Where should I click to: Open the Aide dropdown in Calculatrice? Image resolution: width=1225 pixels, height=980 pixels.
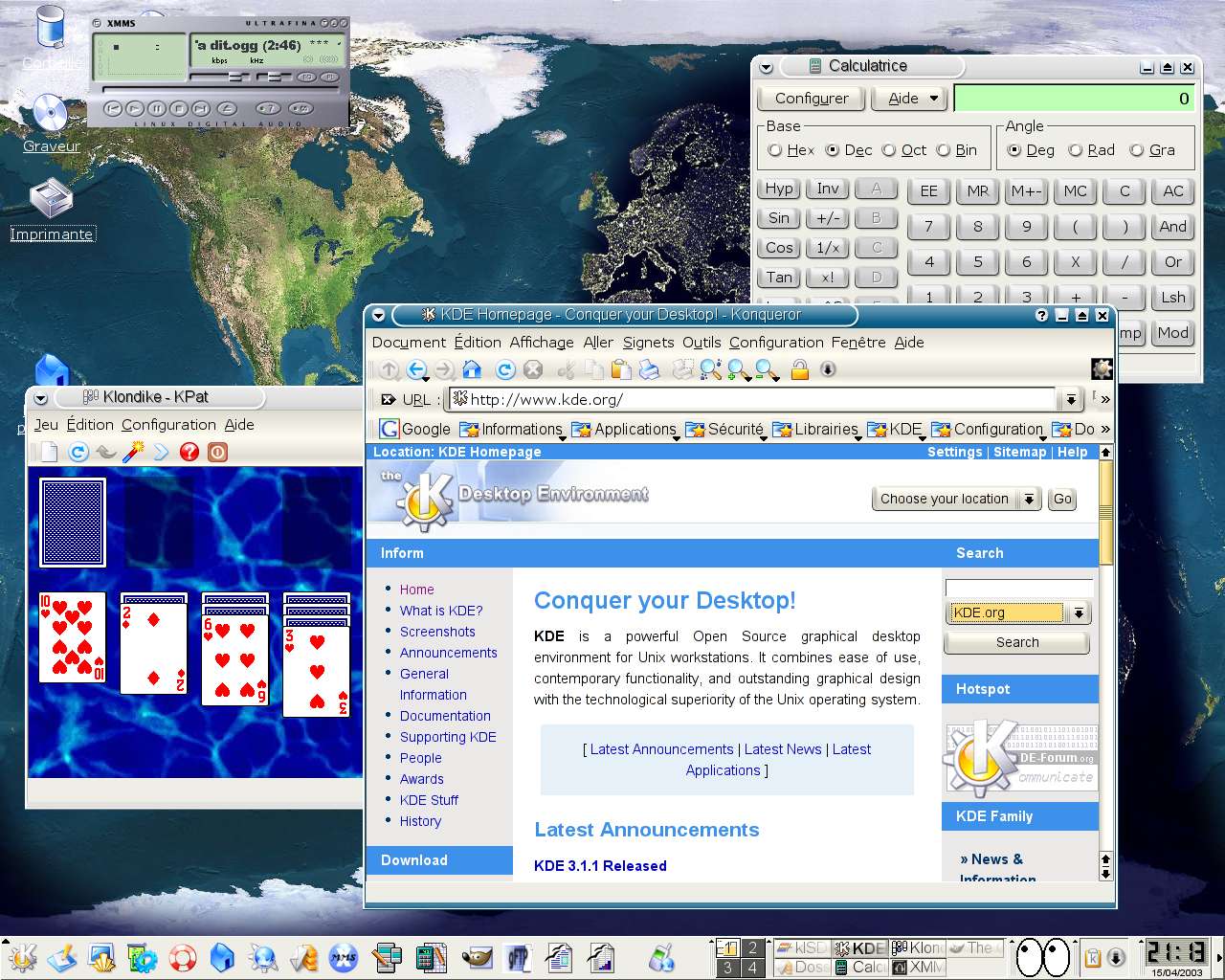[909, 99]
